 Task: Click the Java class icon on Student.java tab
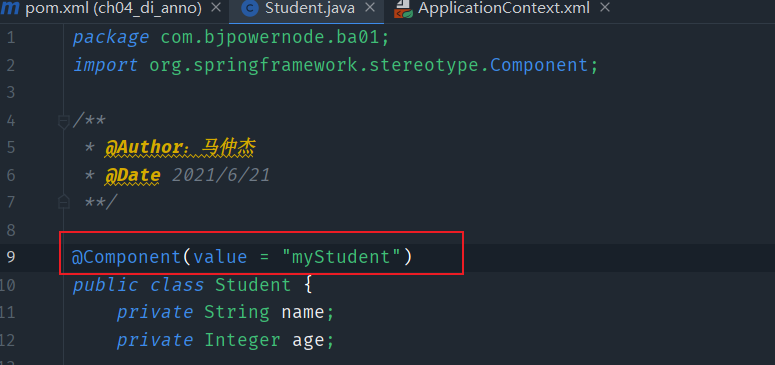[251, 8]
